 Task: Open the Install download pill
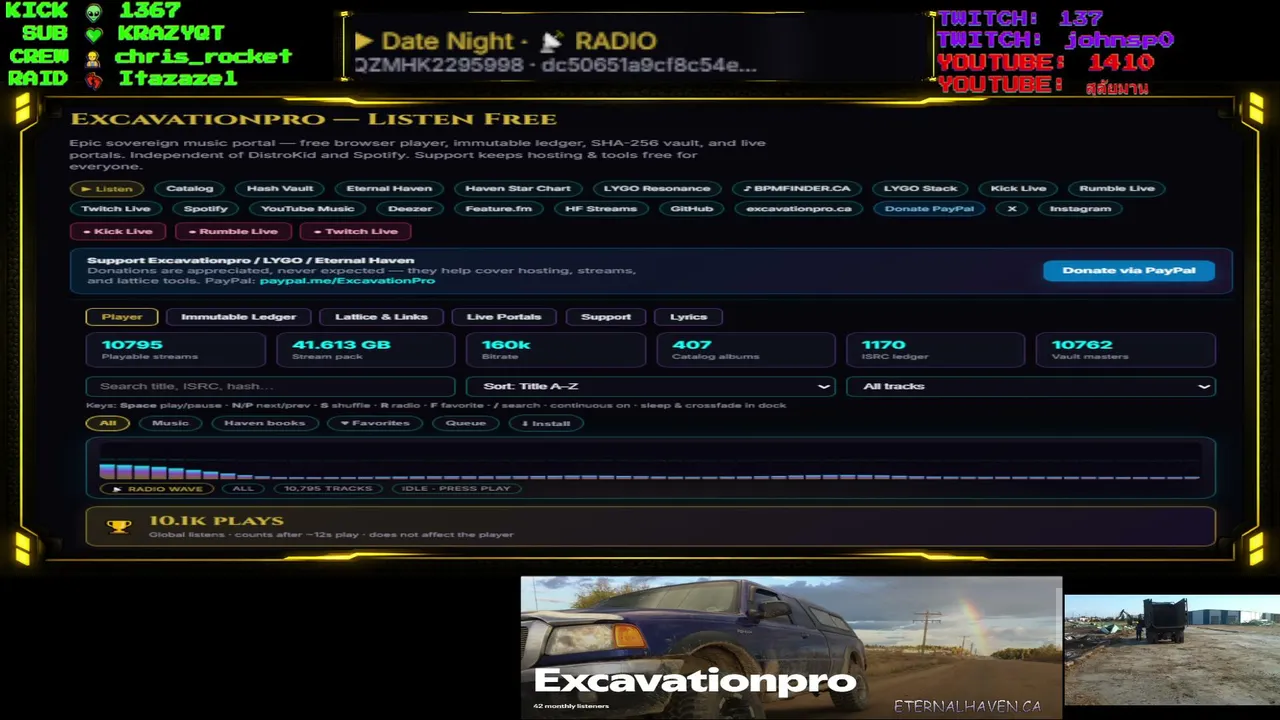pos(545,423)
